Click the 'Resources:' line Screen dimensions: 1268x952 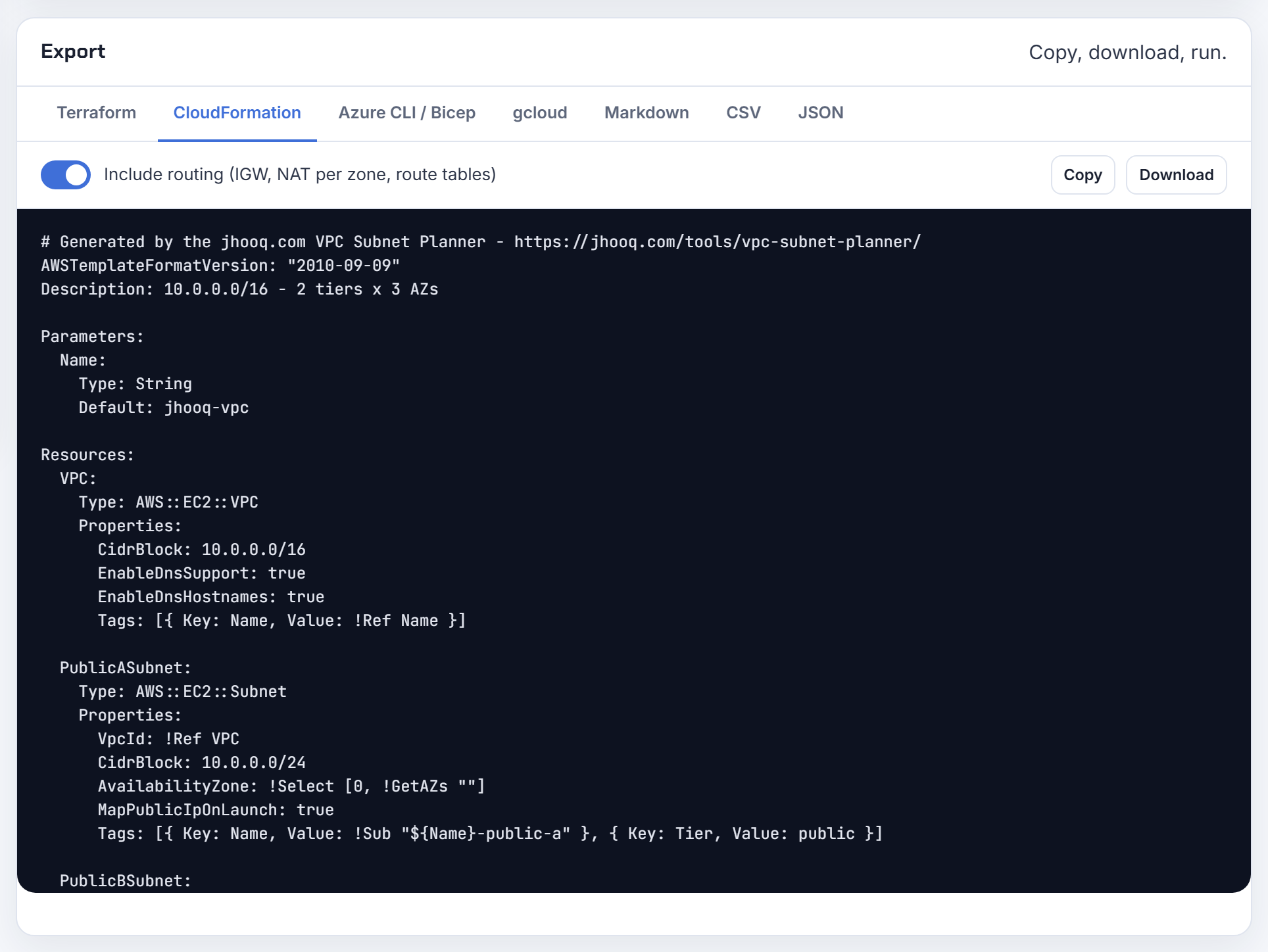[87, 455]
